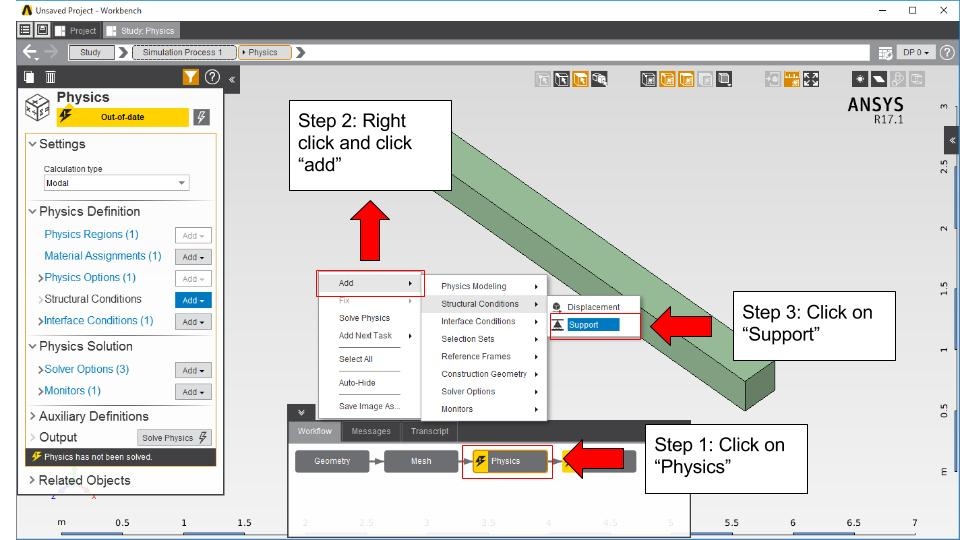Click the list view icon left of save icon
This screenshot has width=960, height=540.
pyautogui.click(x=25, y=30)
